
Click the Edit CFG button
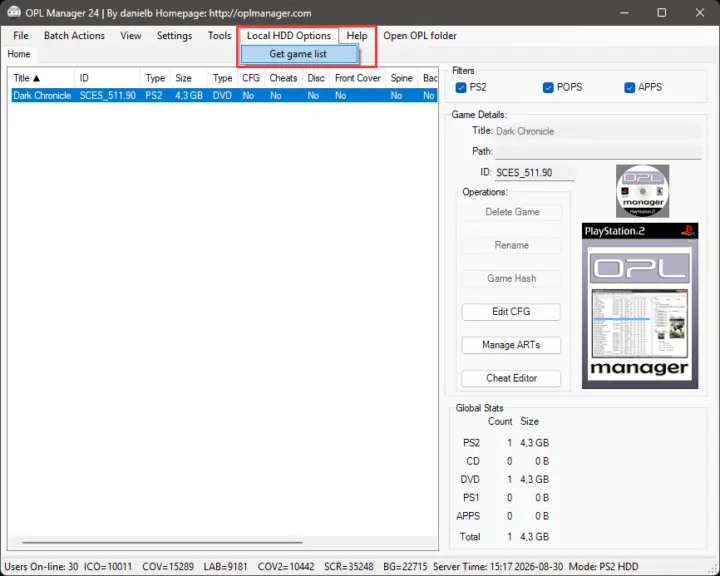click(512, 311)
